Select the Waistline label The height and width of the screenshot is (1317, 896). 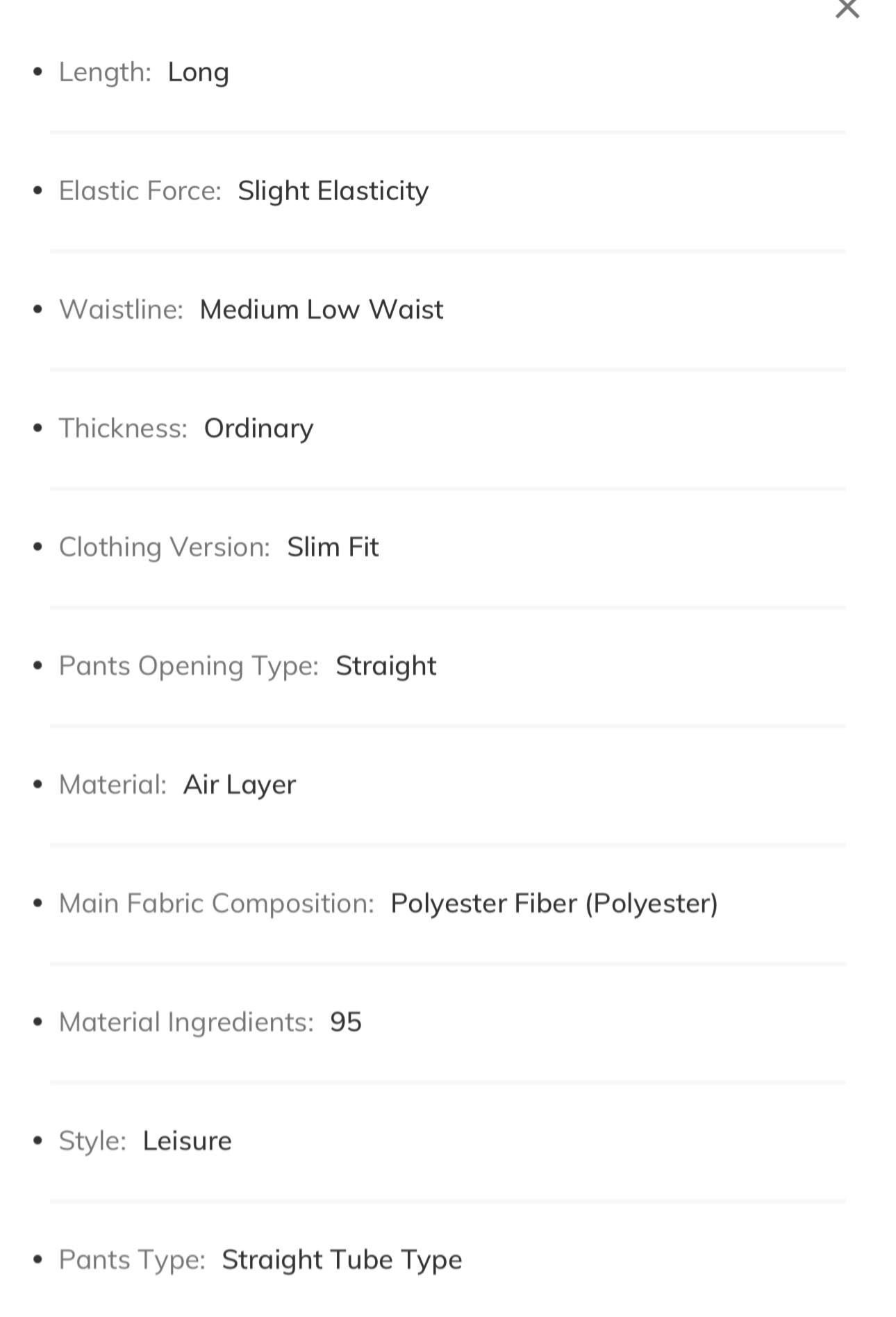click(x=121, y=309)
